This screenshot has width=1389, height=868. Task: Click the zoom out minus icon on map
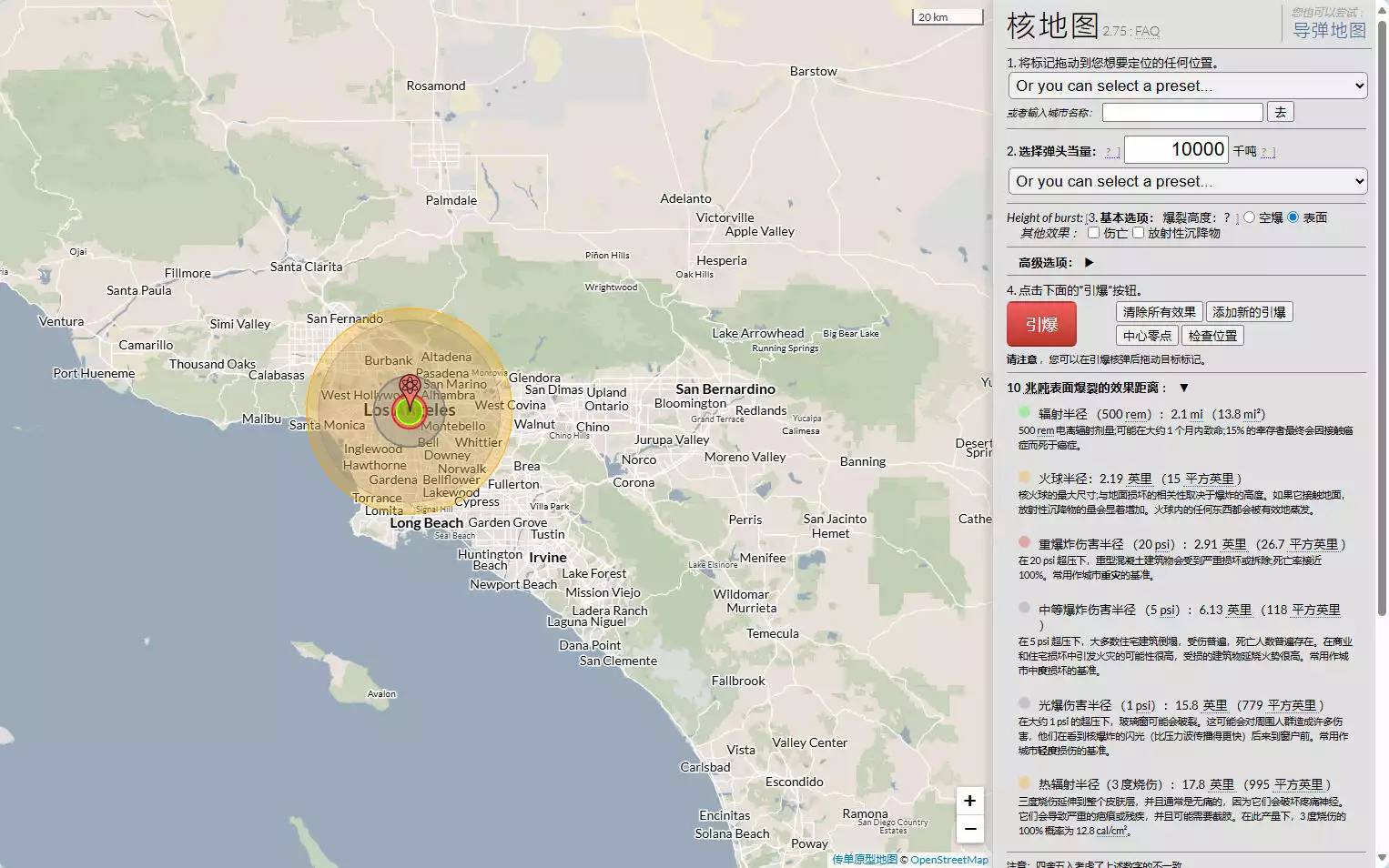tap(969, 829)
